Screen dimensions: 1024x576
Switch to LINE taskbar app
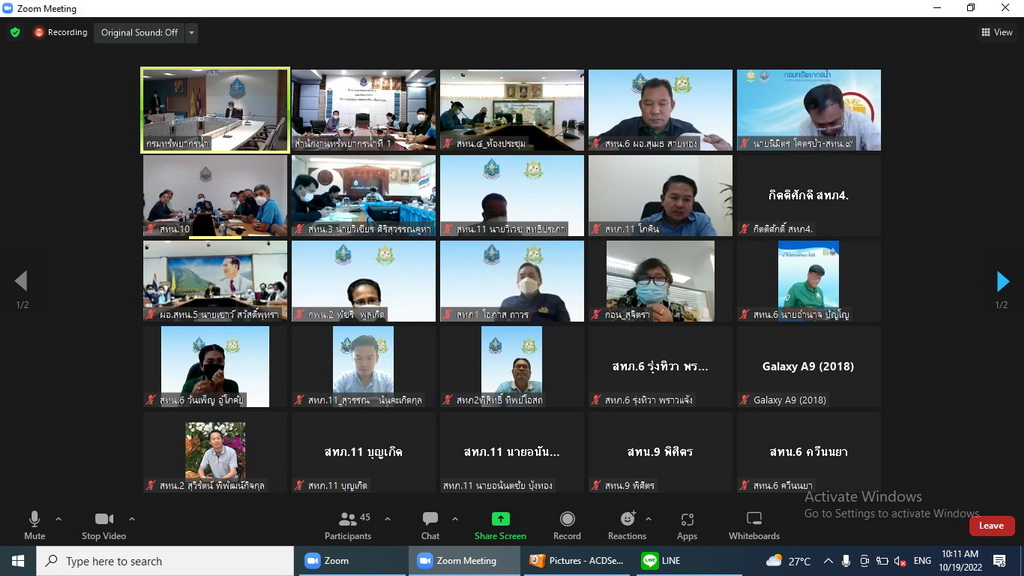point(688,561)
